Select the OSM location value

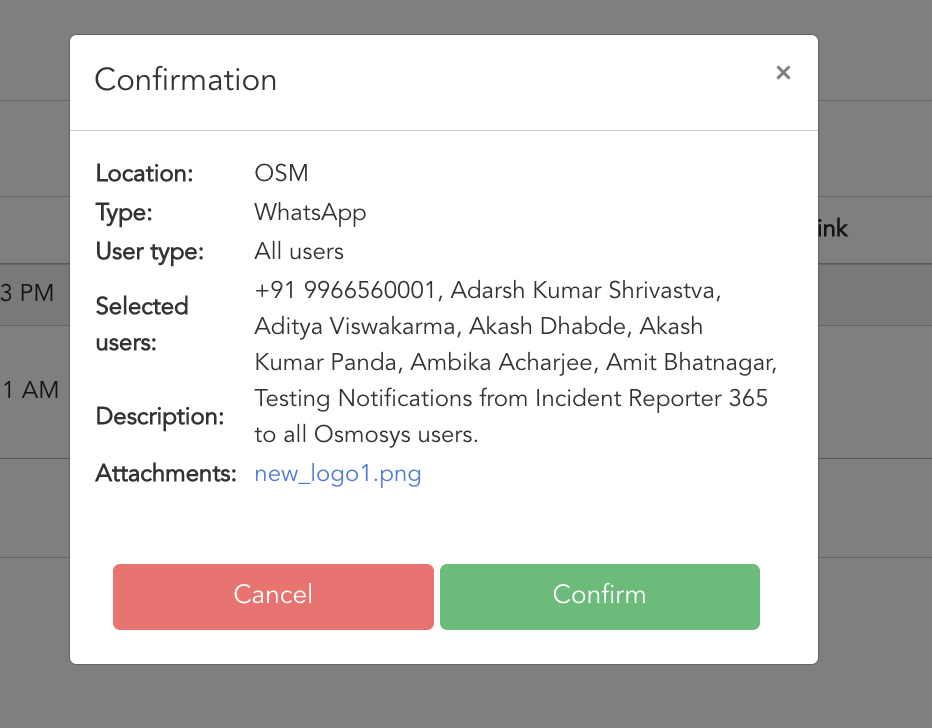281,173
